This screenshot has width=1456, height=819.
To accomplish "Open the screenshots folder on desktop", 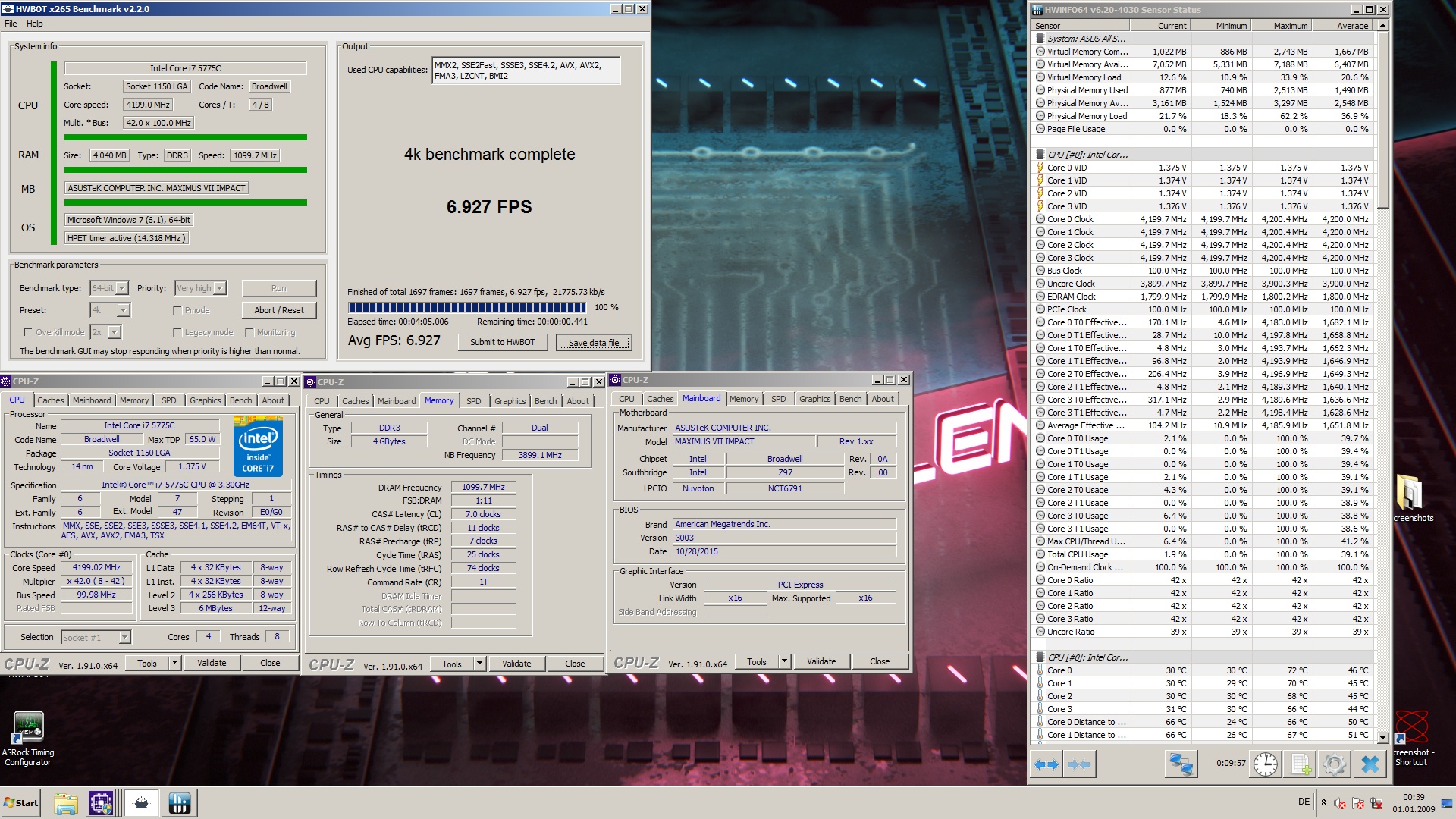I will click(1412, 498).
